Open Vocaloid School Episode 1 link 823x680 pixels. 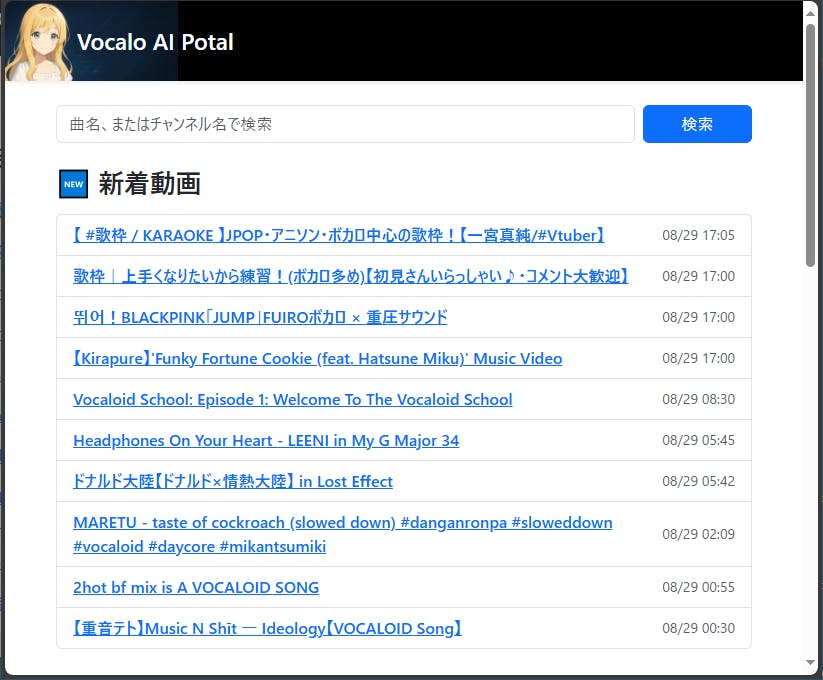point(292,399)
